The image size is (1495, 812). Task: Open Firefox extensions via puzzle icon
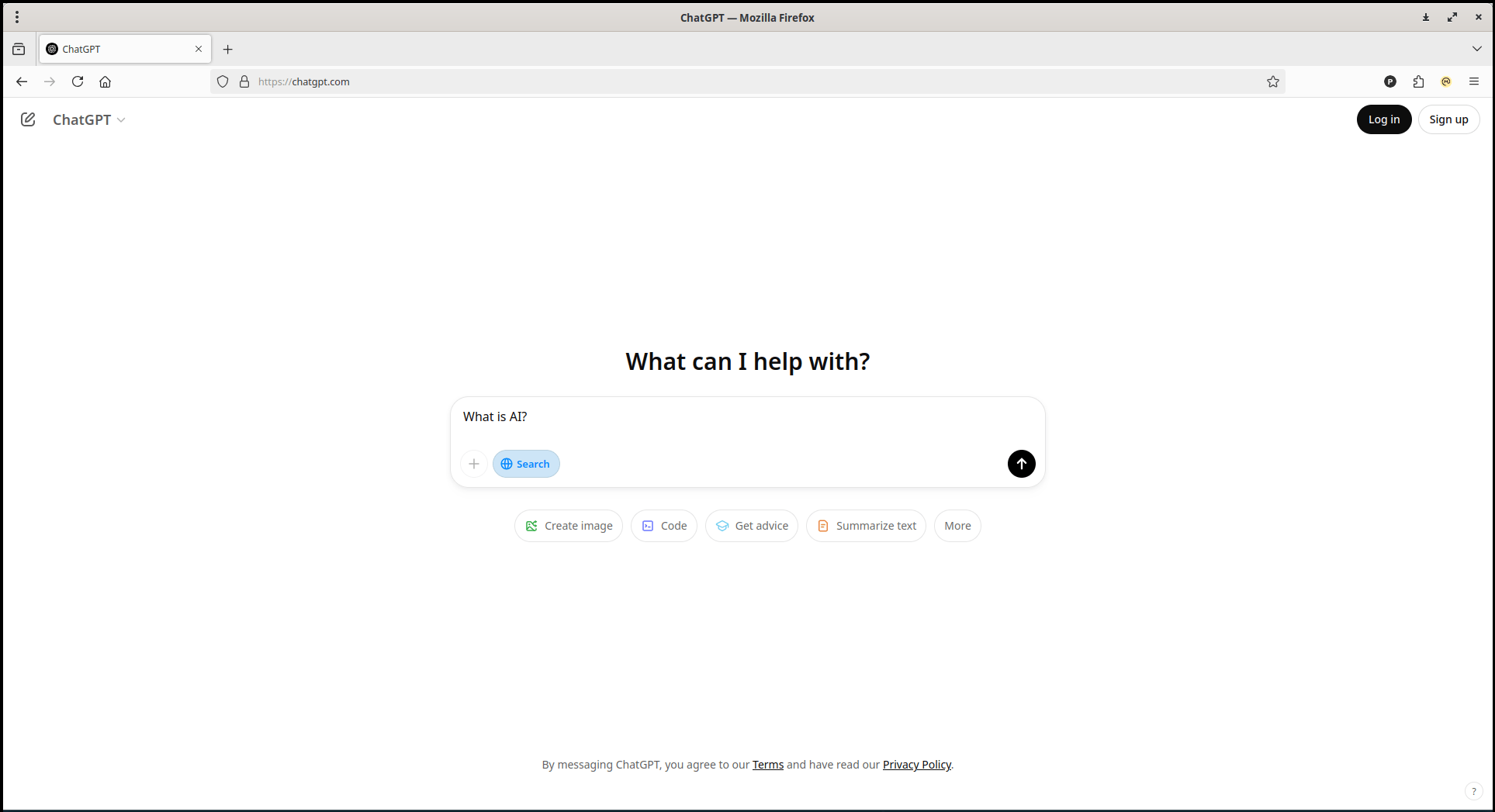click(x=1418, y=81)
